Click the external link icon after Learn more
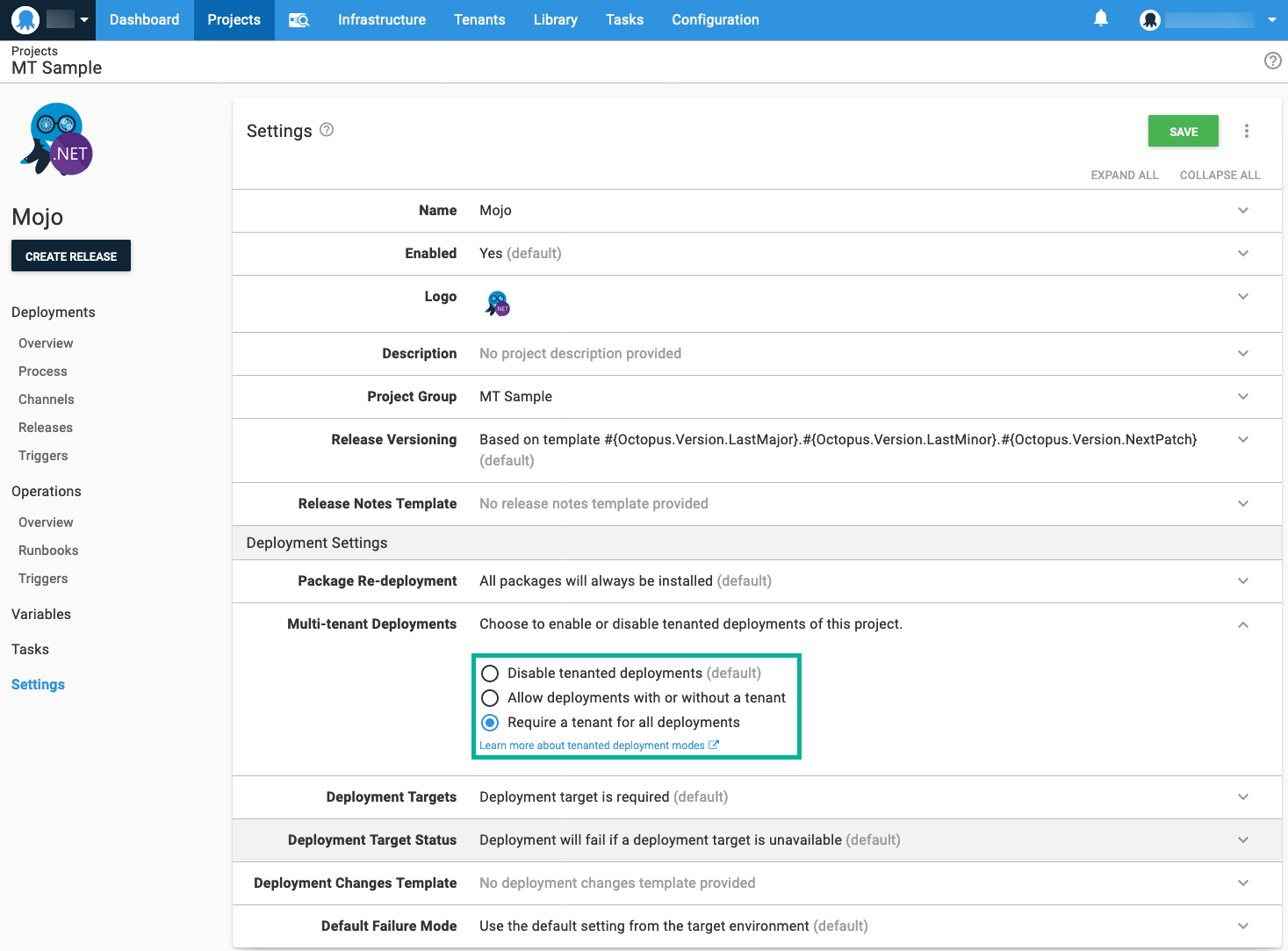This screenshot has width=1288, height=951. 714,745
